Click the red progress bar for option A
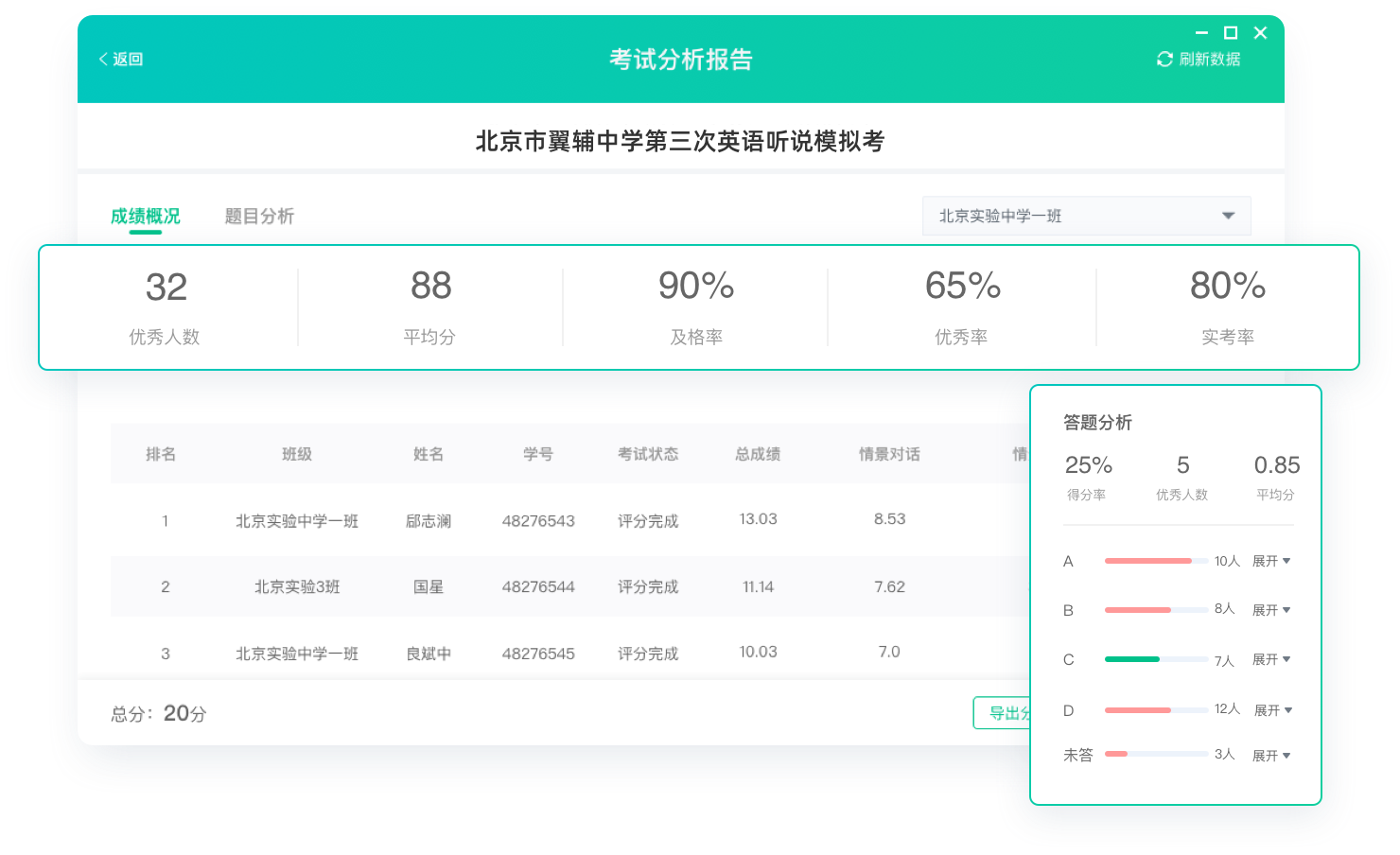1400x855 pixels. [x=1147, y=561]
